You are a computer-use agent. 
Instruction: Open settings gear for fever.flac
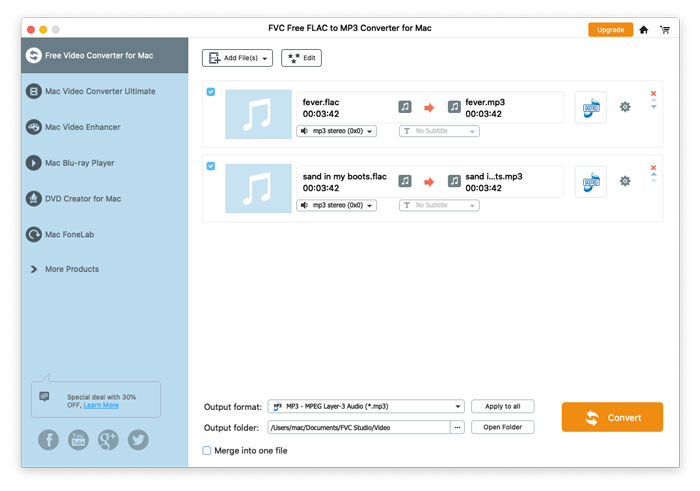[625, 107]
